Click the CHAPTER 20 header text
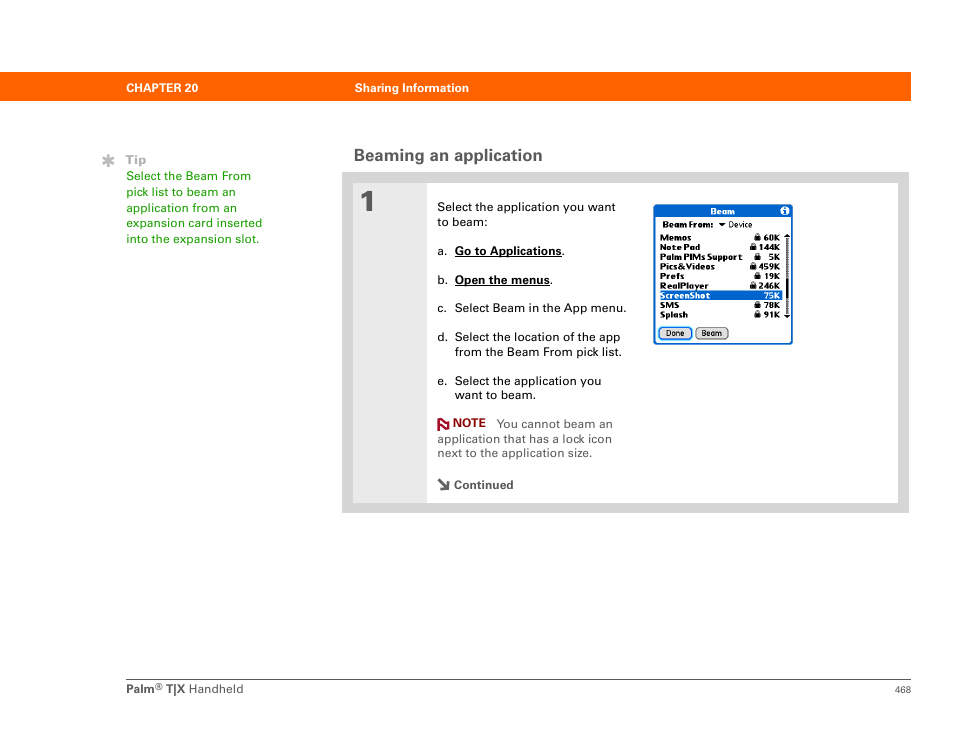The height and width of the screenshot is (738, 954). click(162, 88)
